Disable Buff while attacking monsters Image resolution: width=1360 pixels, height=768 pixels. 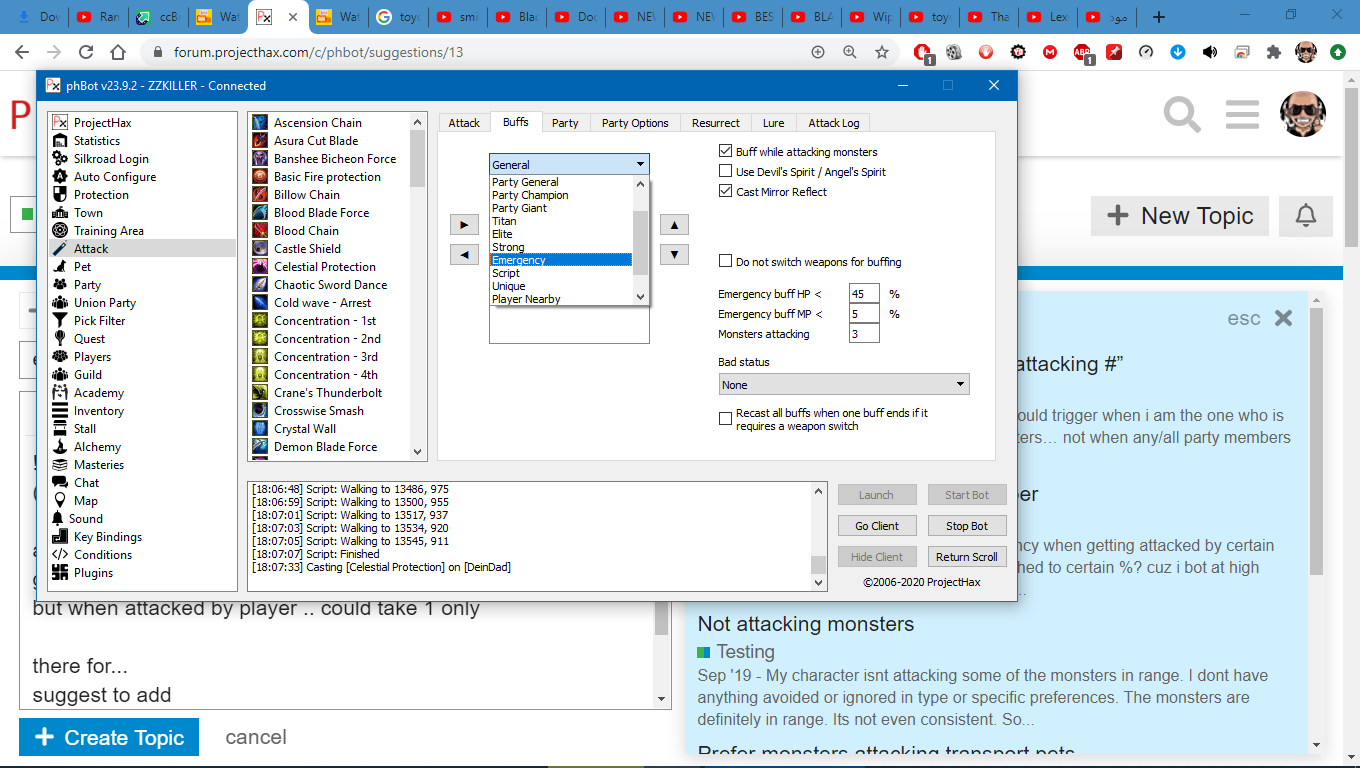726,152
